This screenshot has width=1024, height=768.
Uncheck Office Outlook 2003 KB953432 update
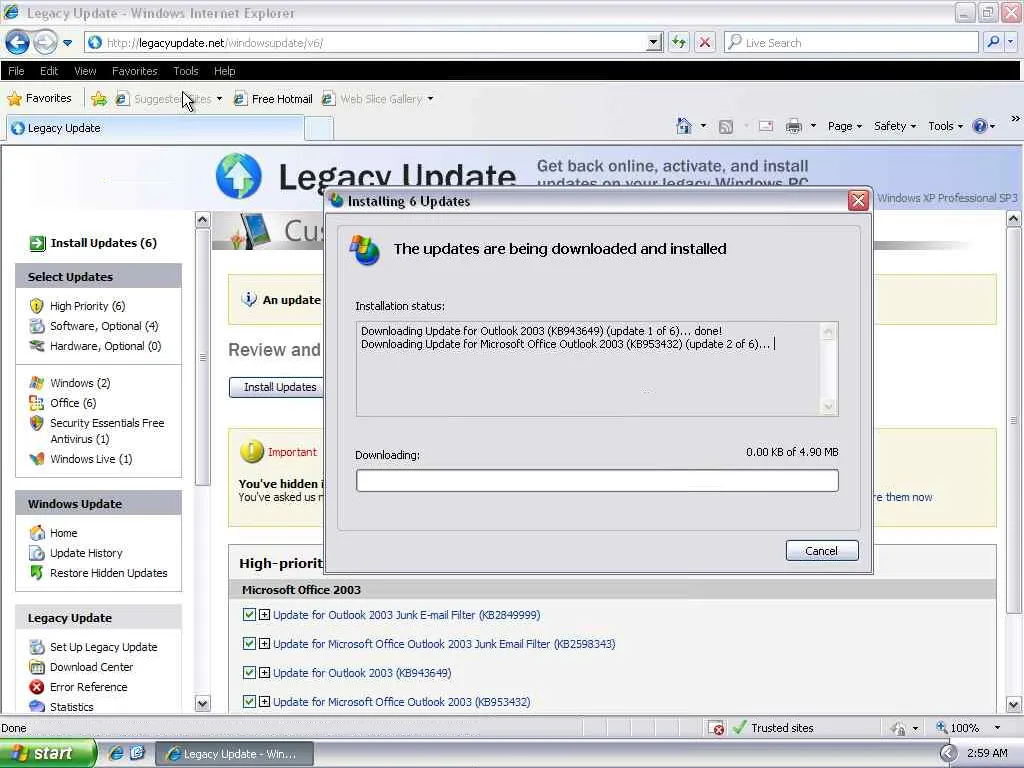[x=249, y=701]
